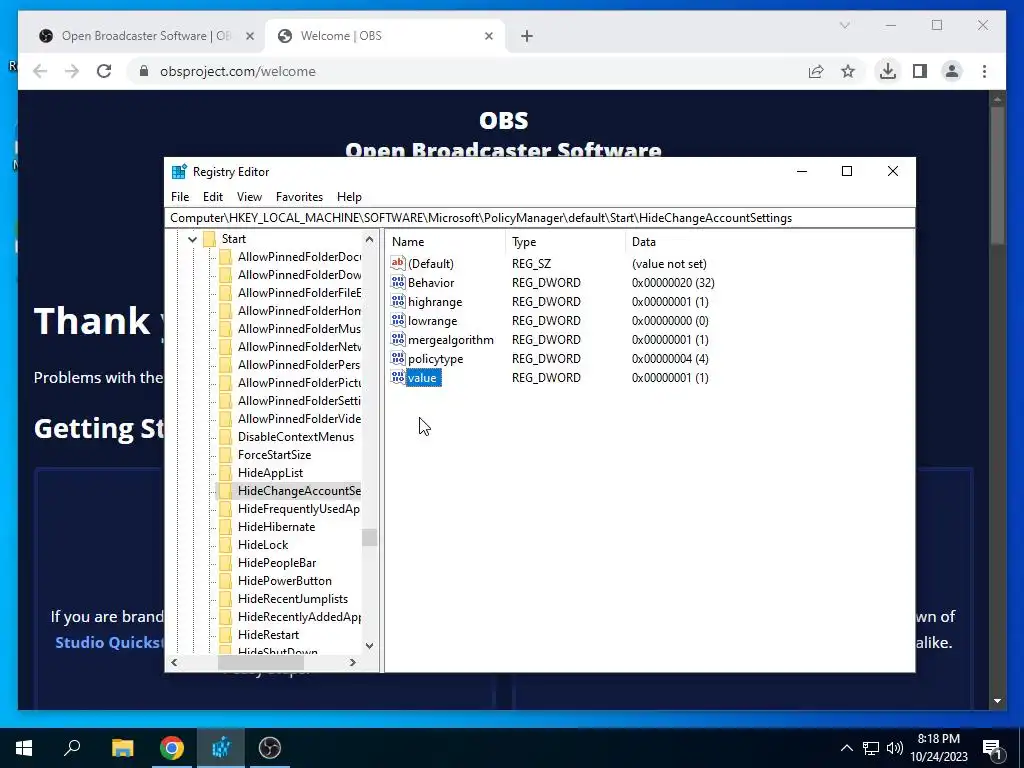This screenshot has width=1024, height=768.
Task: Open Chrome profile avatar
Action: point(952,71)
